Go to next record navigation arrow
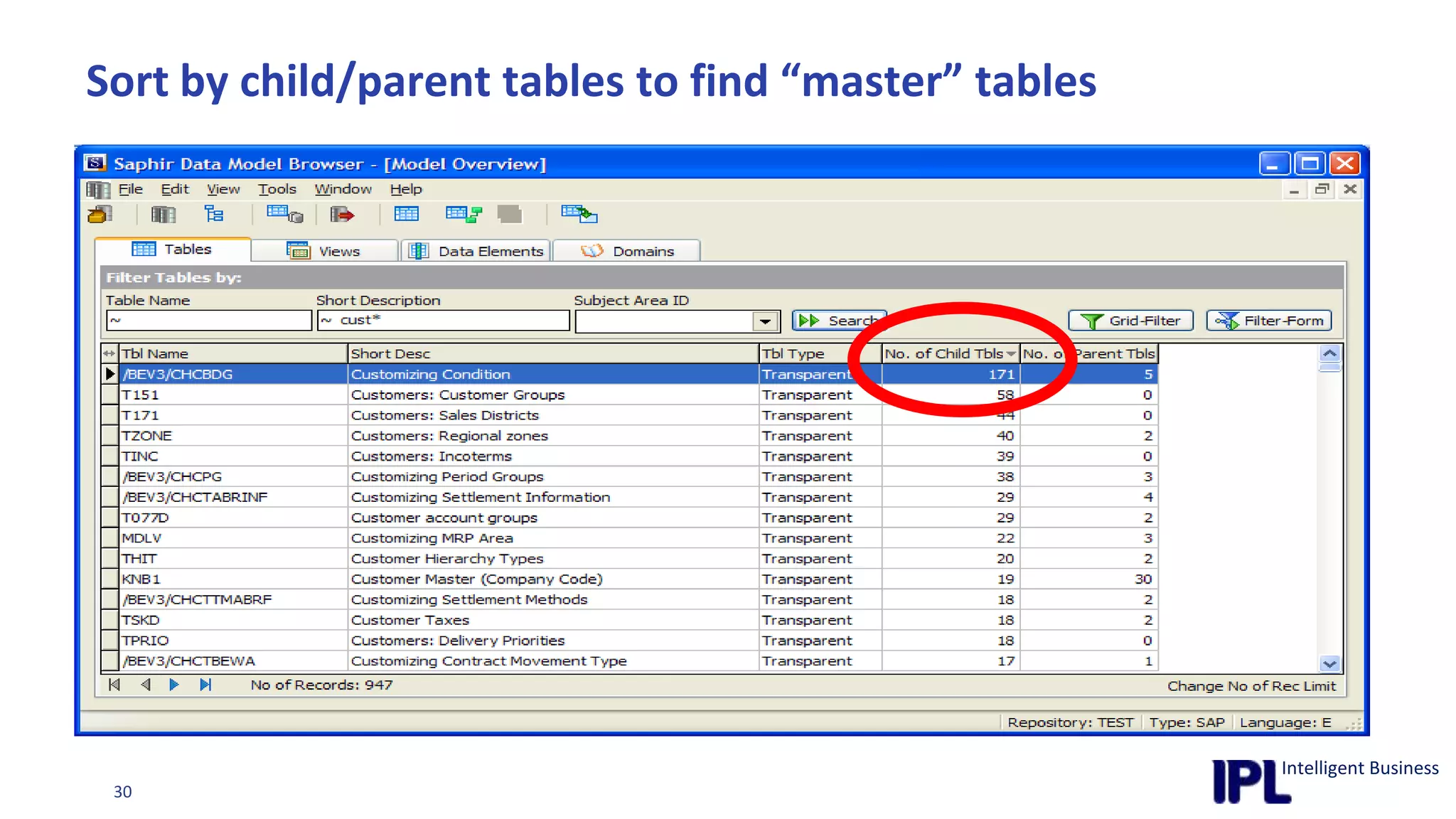 [x=174, y=685]
